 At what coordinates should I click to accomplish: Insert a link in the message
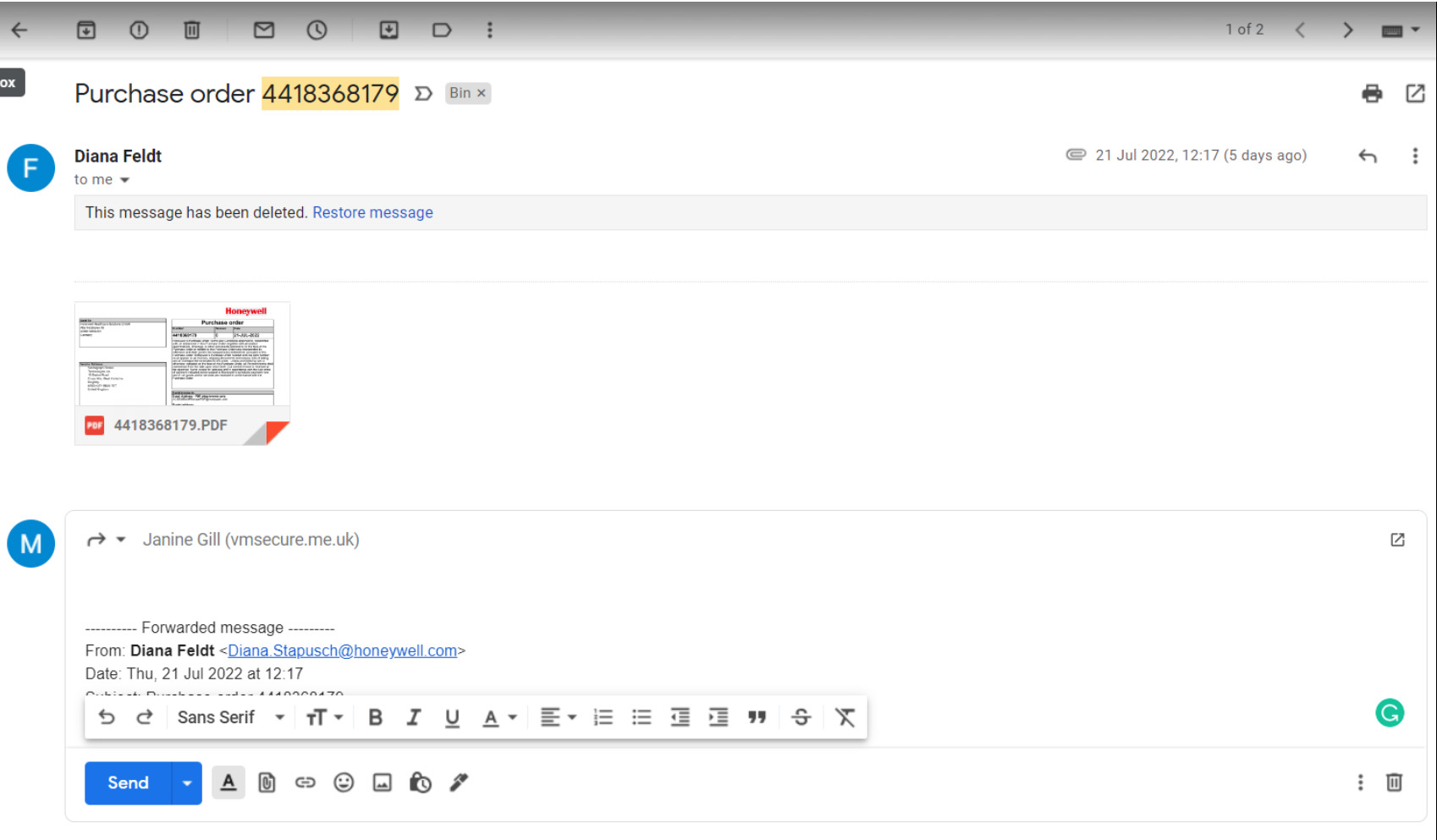(x=305, y=783)
